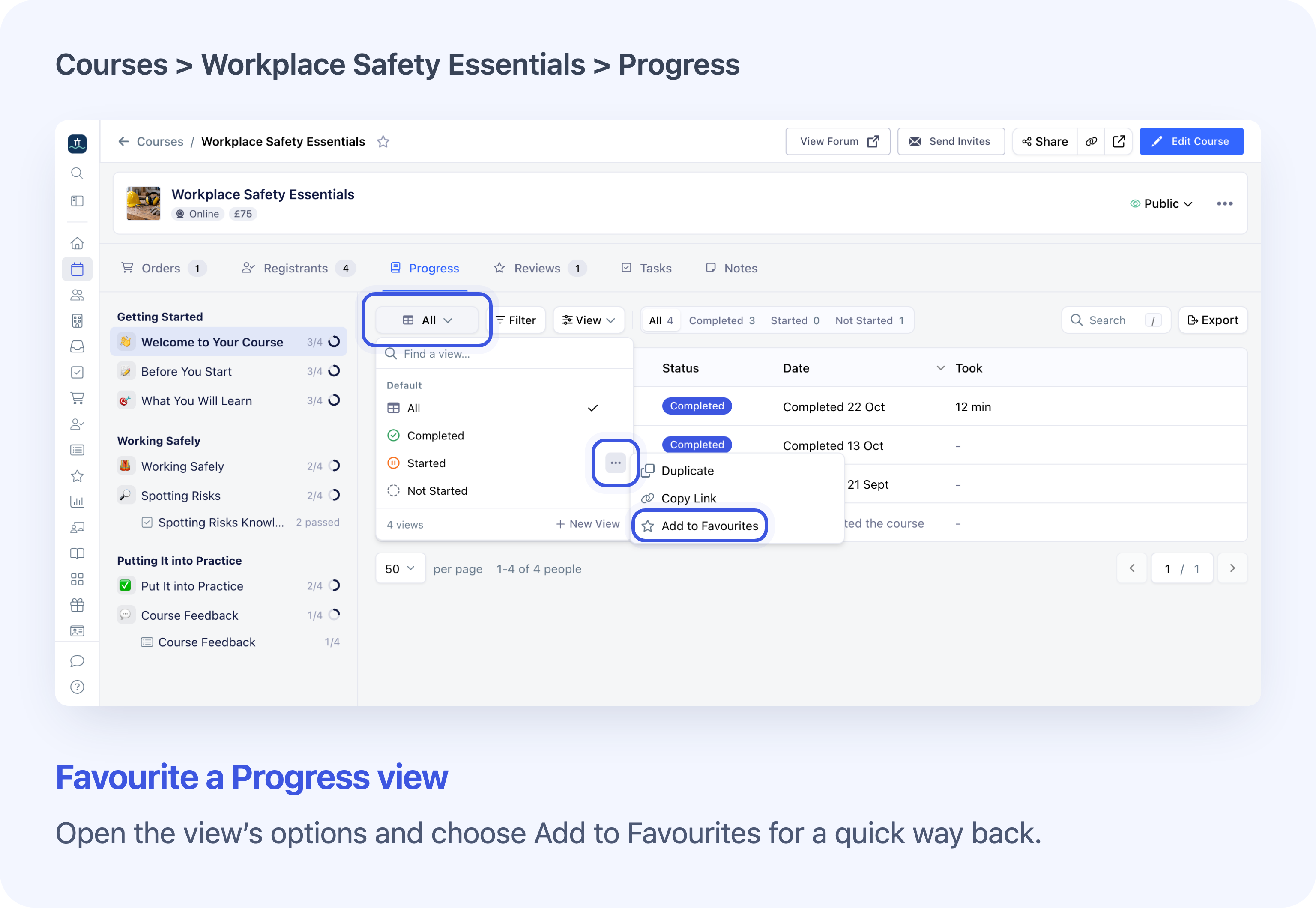Switch to the Reviews tab
The width and height of the screenshot is (1316, 908).
pos(540,268)
